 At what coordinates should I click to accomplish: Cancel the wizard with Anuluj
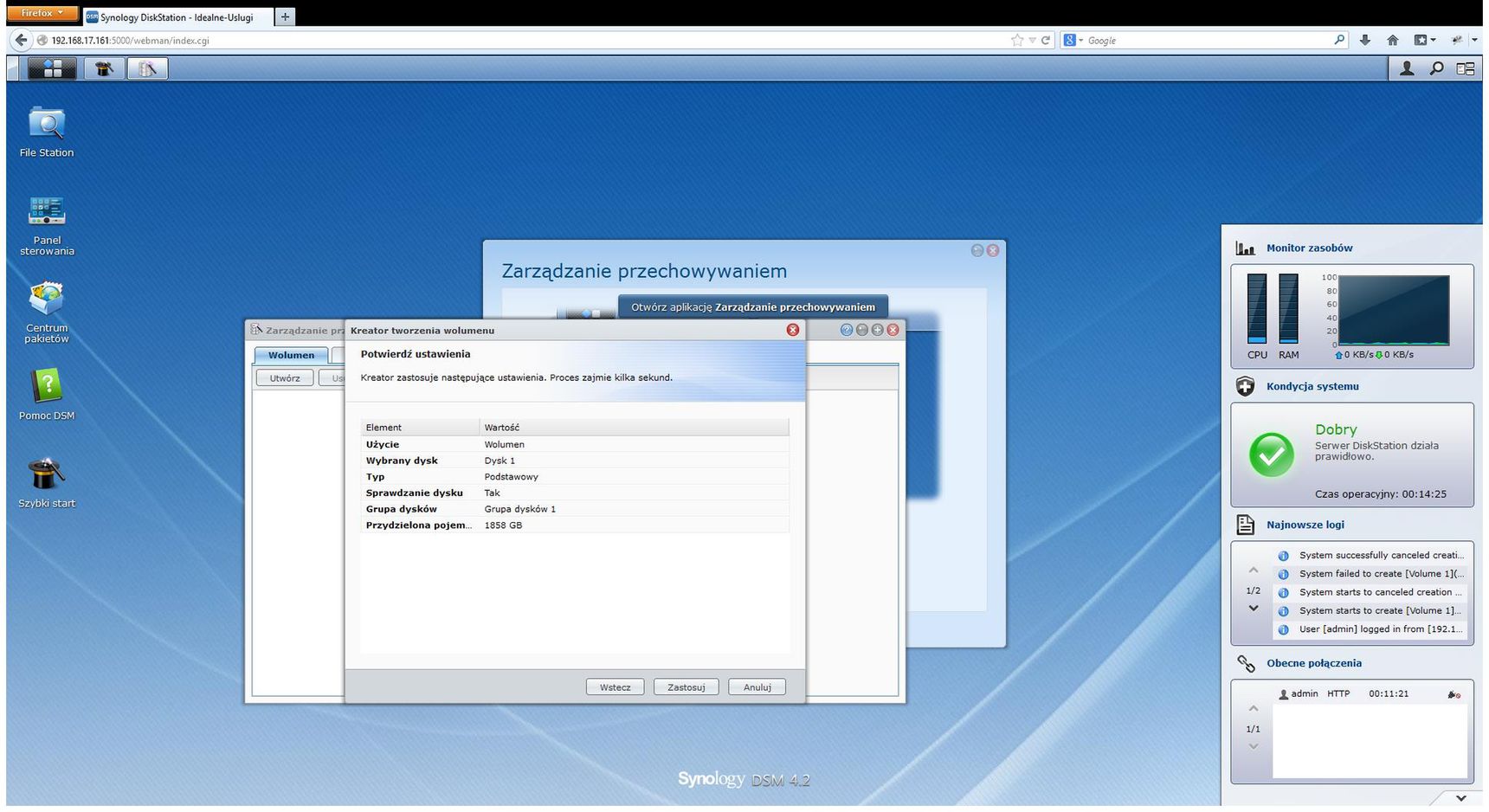coord(757,687)
